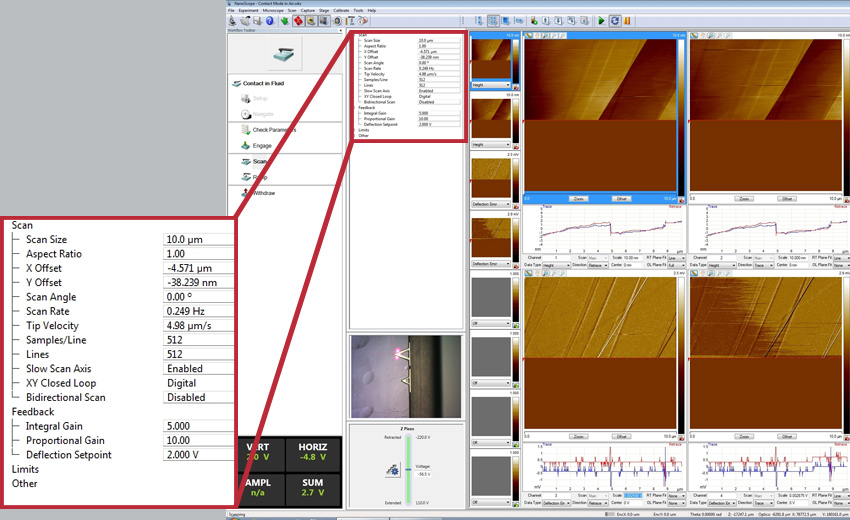Viewport: 850px width, 520px height.
Task: Click the frame up arrow toolbar icon
Action: click(x=545, y=21)
